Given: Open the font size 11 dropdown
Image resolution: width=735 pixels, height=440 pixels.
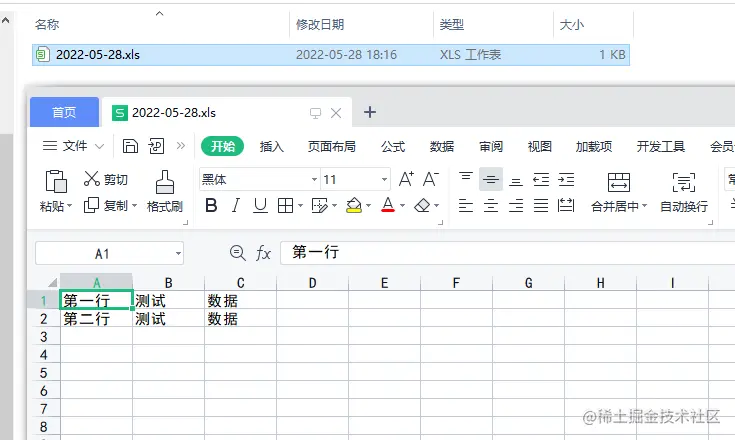Looking at the screenshot, I should tap(384, 179).
